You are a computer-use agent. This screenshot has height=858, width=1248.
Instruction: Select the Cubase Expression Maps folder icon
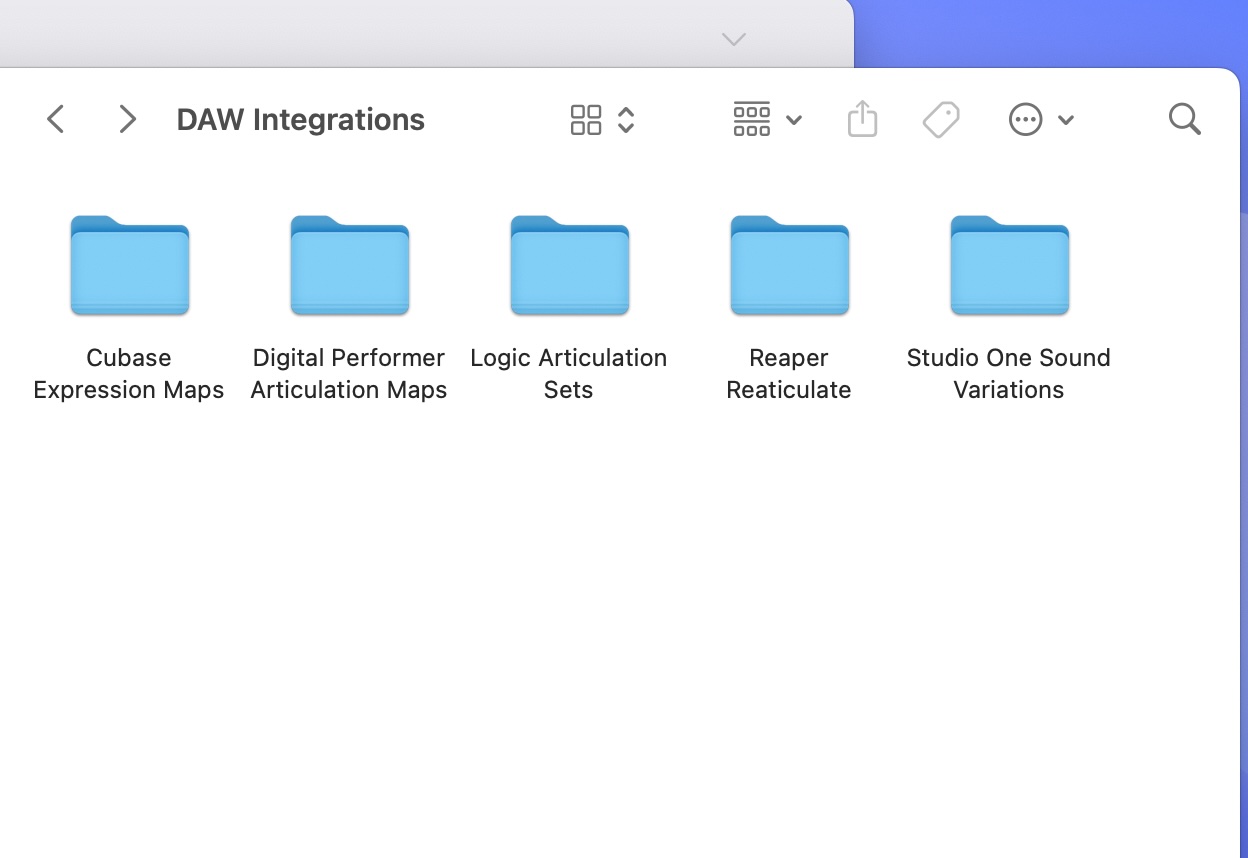pyautogui.click(x=130, y=265)
